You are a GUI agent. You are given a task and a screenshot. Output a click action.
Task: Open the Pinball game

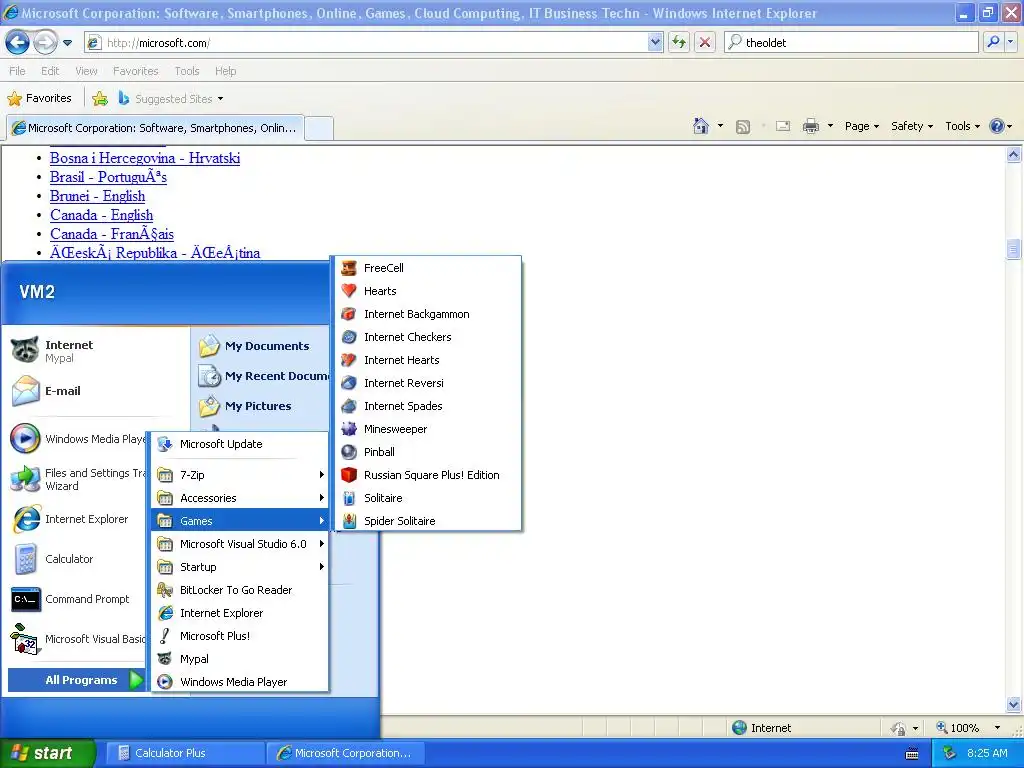click(x=428, y=452)
